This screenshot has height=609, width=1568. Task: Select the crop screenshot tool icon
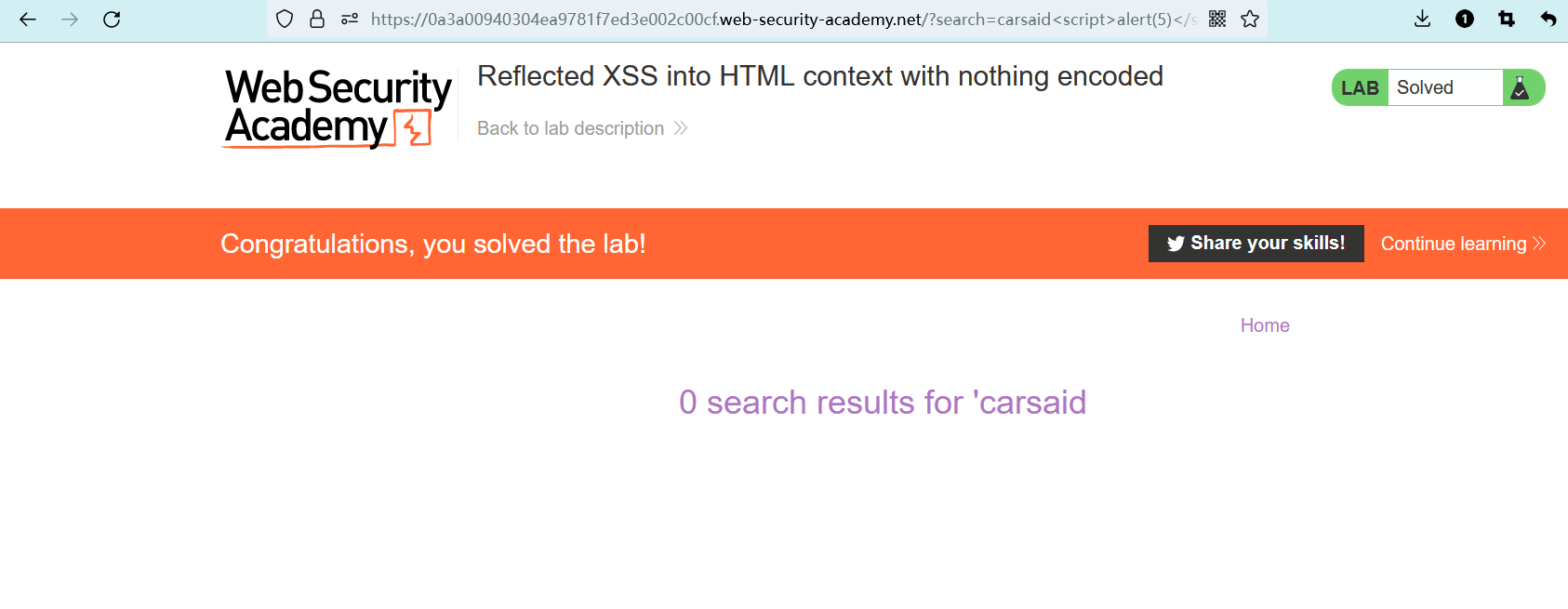pyautogui.click(x=1507, y=19)
